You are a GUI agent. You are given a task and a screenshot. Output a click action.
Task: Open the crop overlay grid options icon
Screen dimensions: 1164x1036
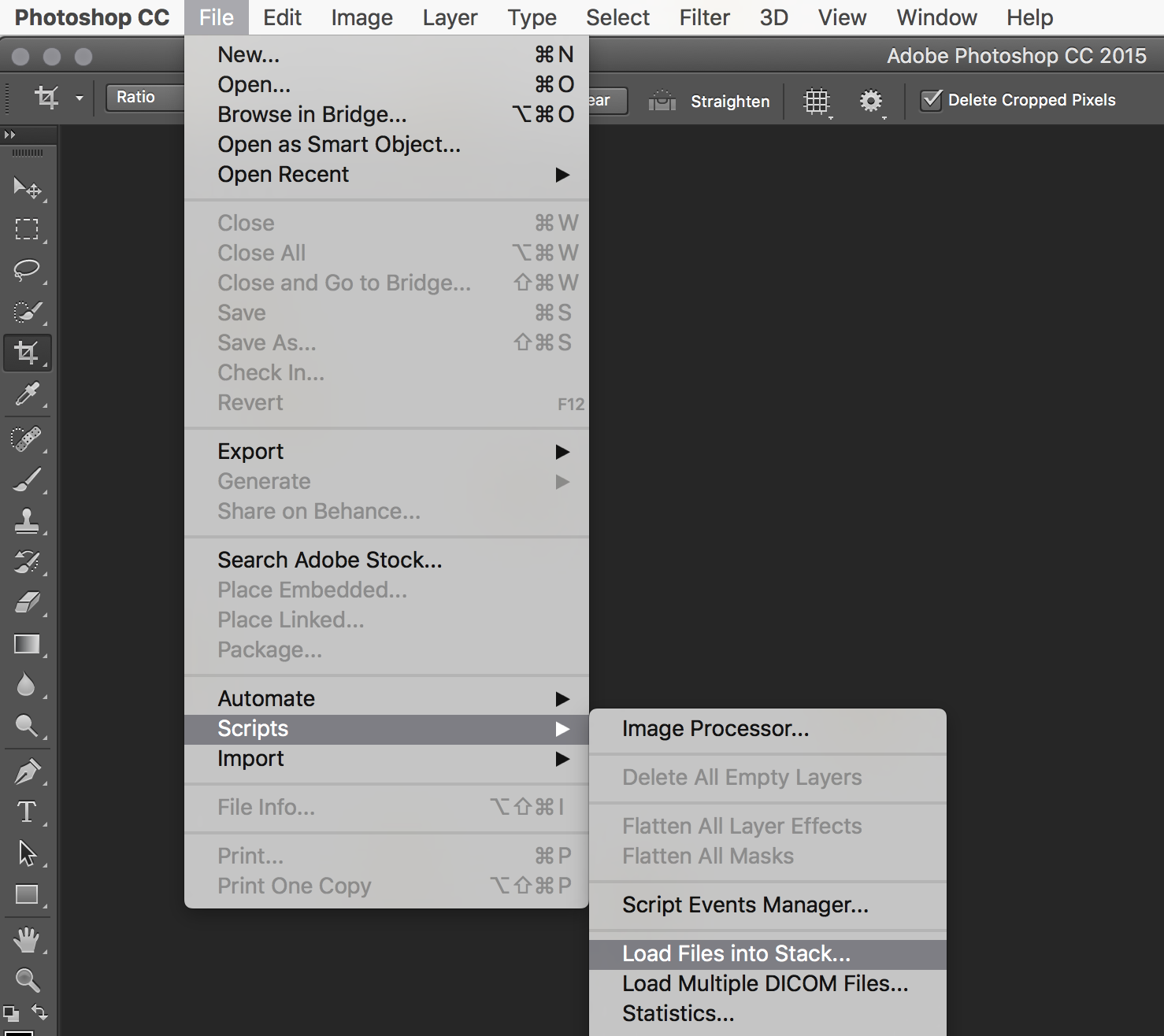[x=817, y=101]
